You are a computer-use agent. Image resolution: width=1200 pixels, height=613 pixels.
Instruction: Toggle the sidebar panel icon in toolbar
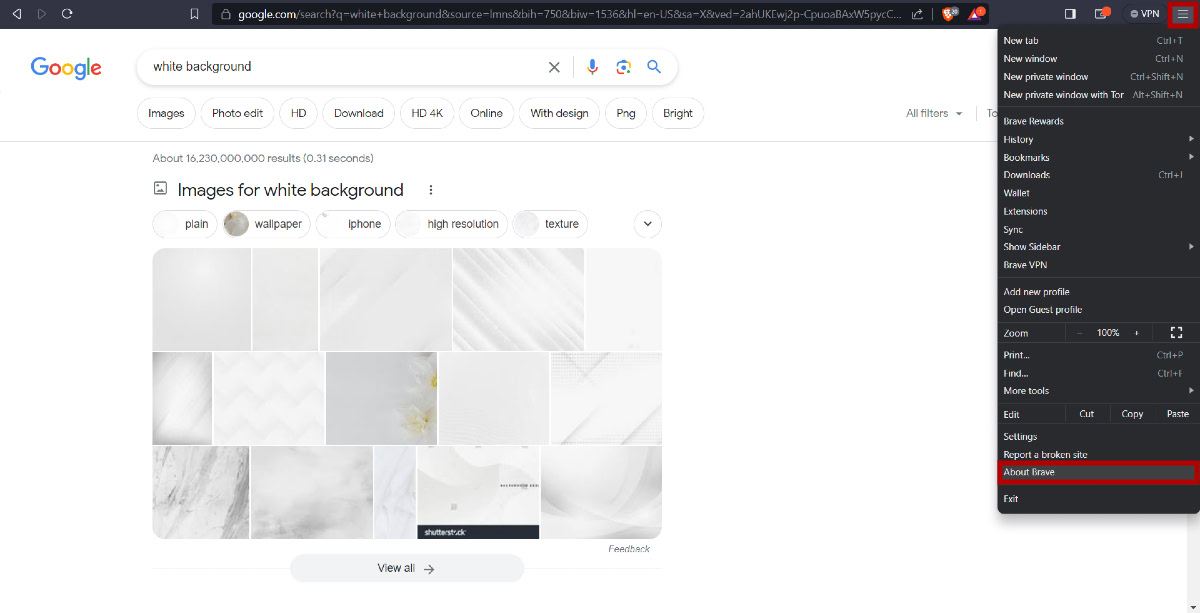point(1070,14)
